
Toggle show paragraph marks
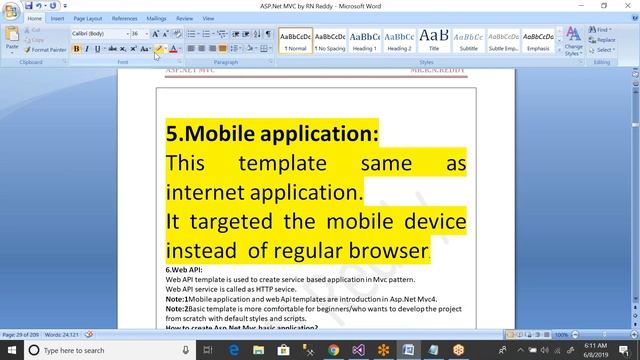coord(268,34)
